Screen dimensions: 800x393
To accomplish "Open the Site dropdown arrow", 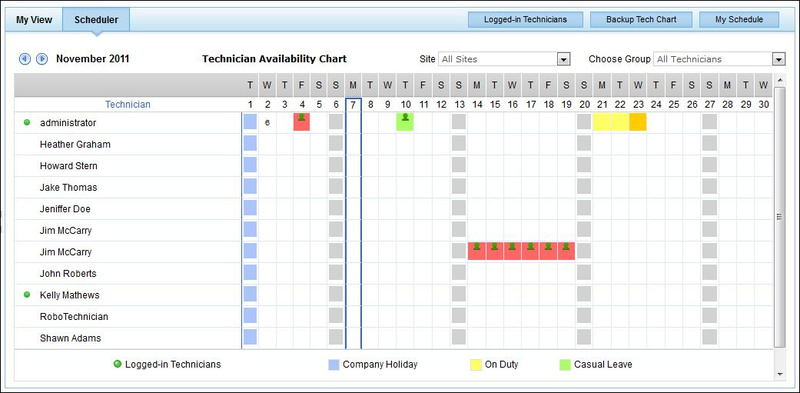I will point(563,59).
